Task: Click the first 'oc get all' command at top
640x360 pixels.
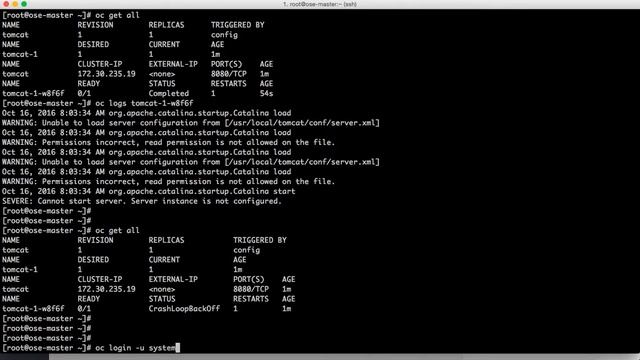Action: [117, 15]
